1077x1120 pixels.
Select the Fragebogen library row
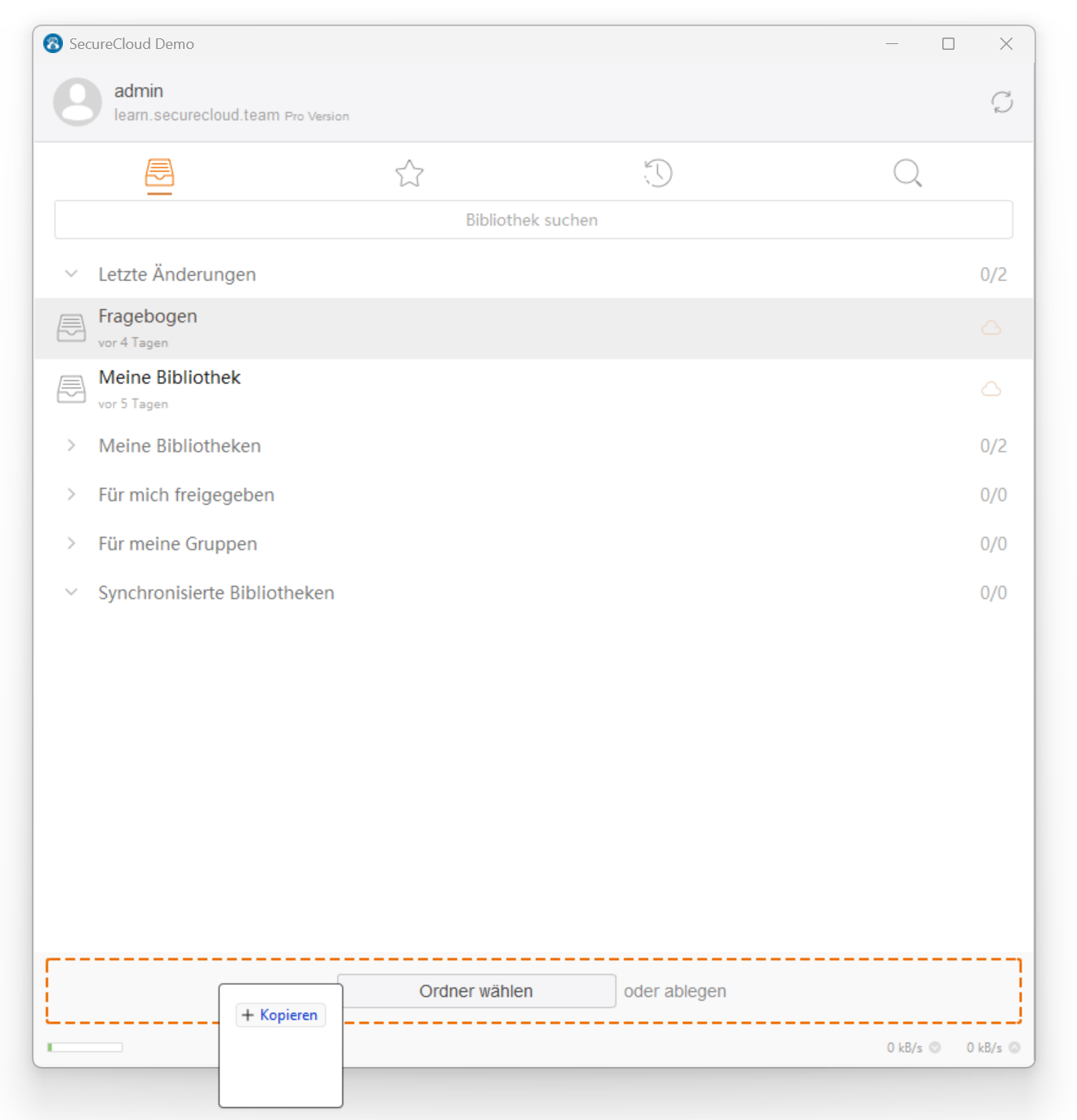click(533, 328)
